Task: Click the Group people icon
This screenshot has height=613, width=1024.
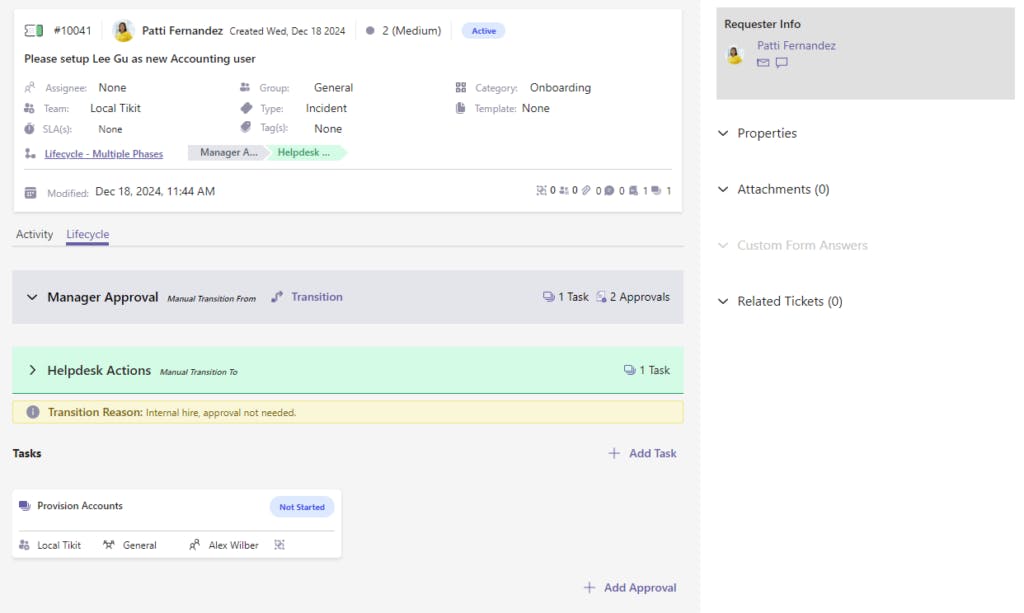Action: [x=245, y=87]
